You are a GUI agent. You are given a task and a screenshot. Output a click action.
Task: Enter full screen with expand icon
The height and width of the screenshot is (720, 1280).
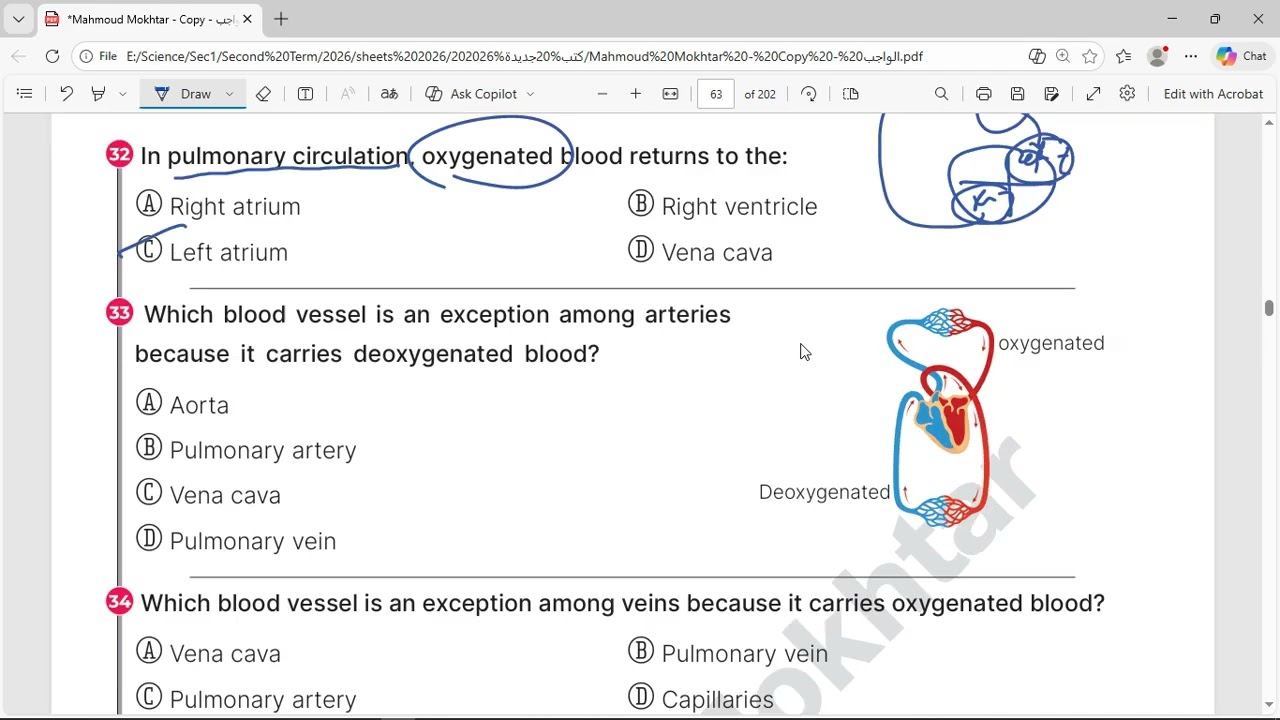(x=1093, y=94)
